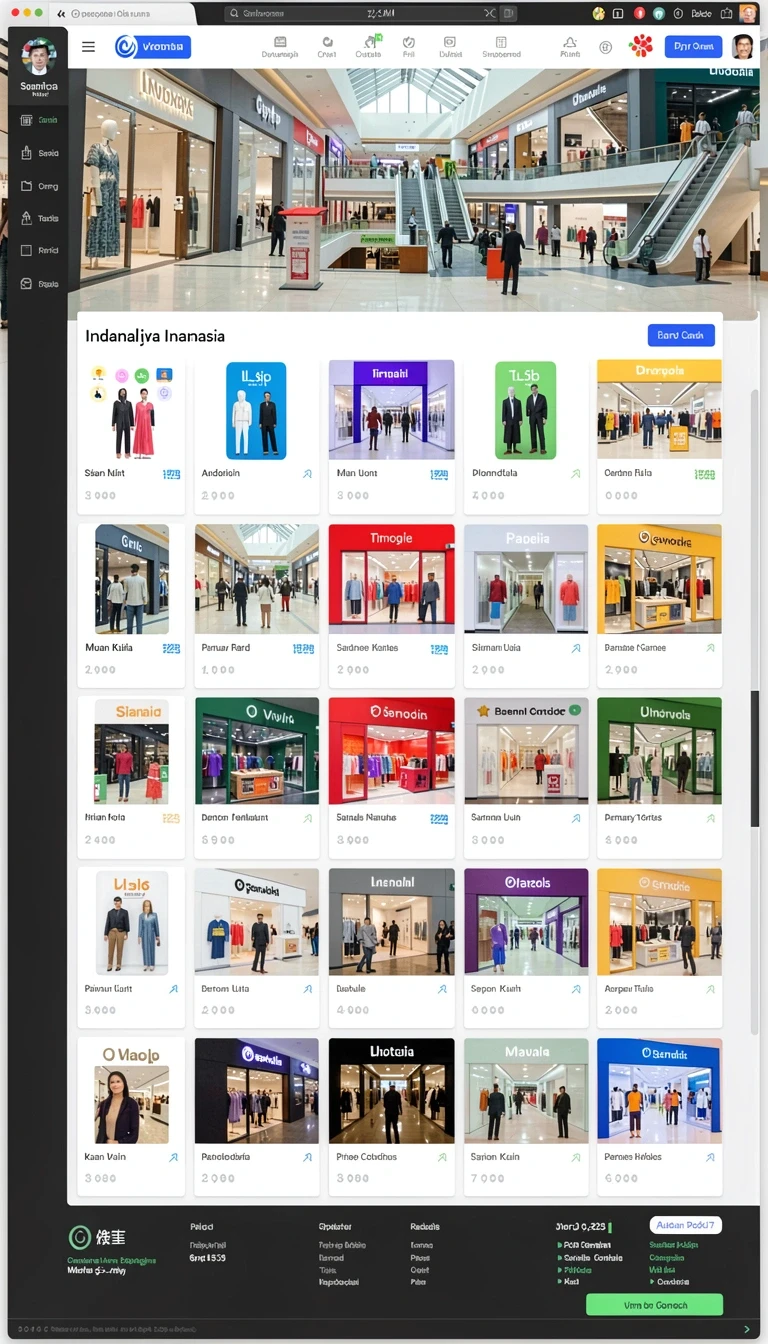Click the arrow icon on the Sarion Kuin card
The width and height of the screenshot is (768, 1344).
point(576,1157)
